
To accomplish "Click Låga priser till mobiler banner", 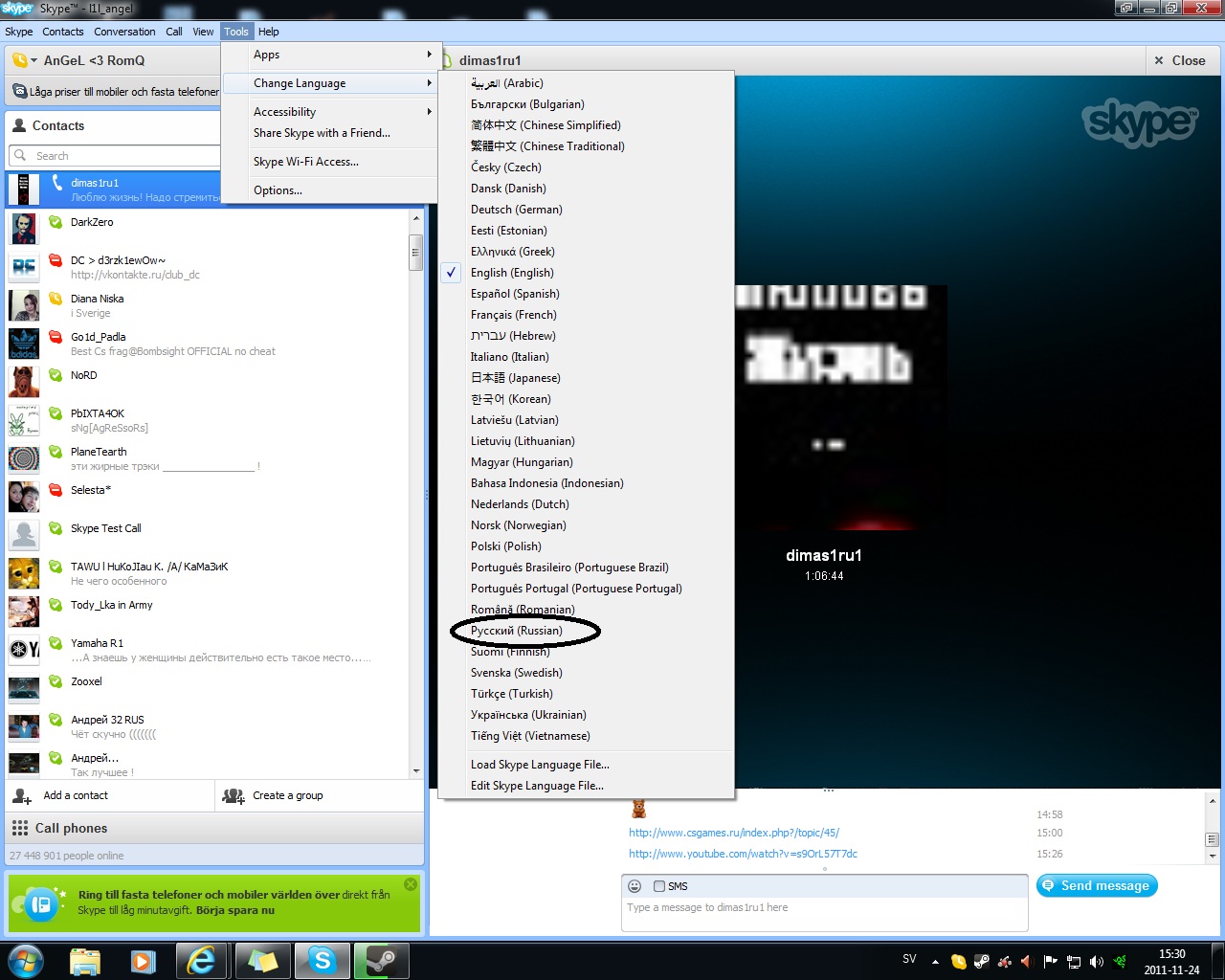I will [116, 92].
